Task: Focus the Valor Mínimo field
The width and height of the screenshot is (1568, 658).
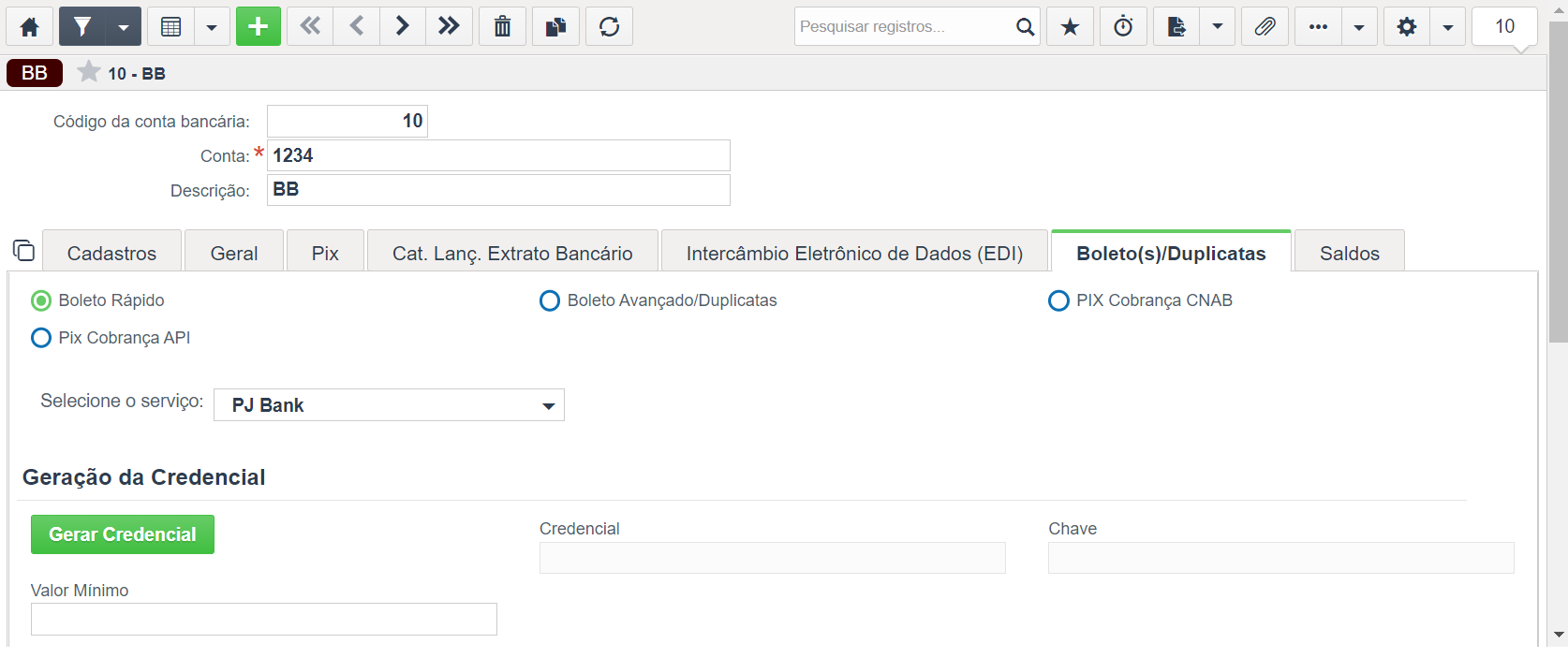Action: [264, 620]
